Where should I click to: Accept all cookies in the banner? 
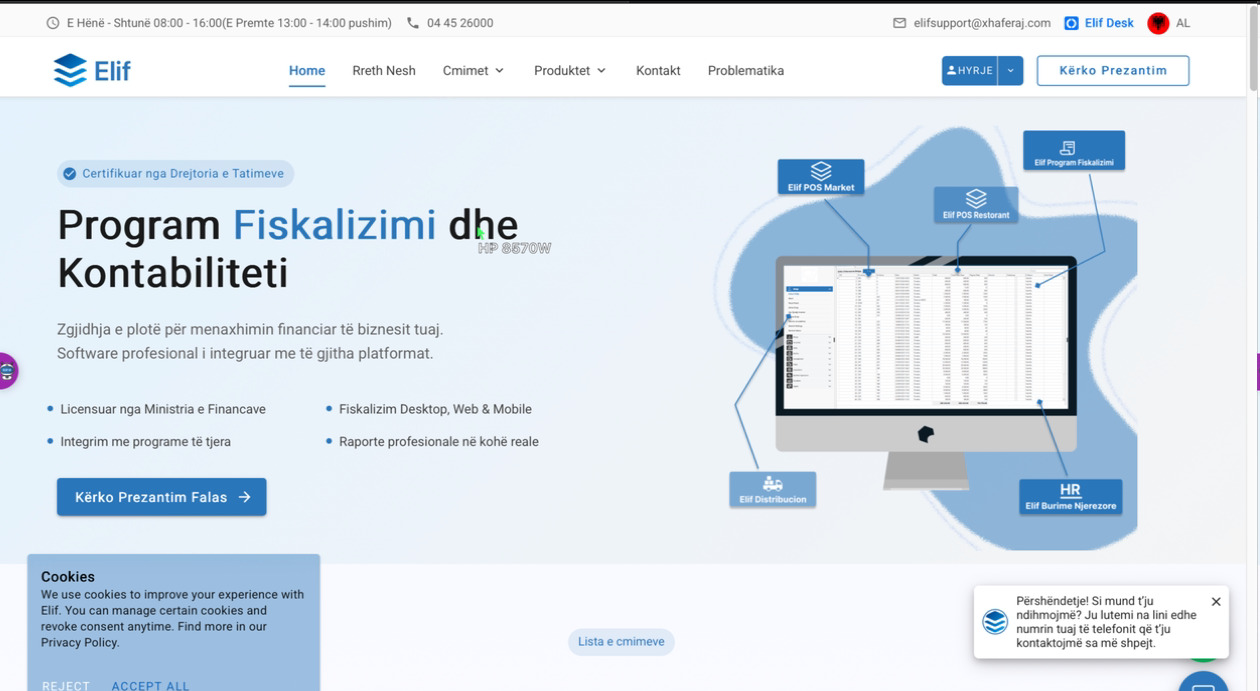[x=150, y=685]
